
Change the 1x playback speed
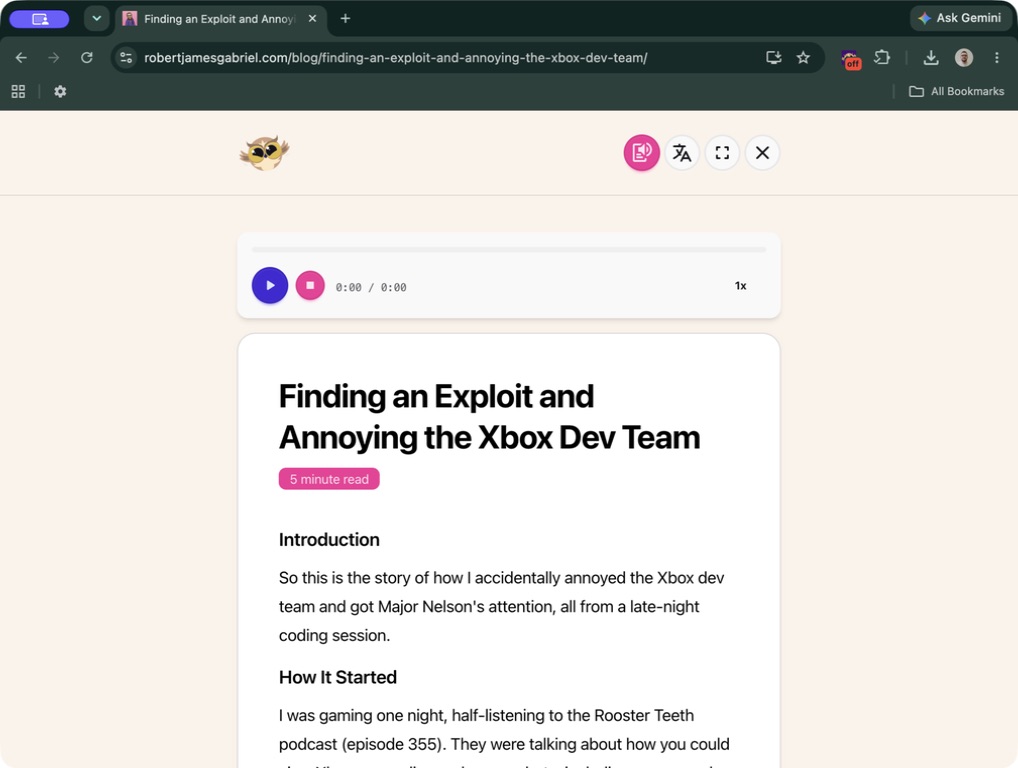(x=740, y=286)
